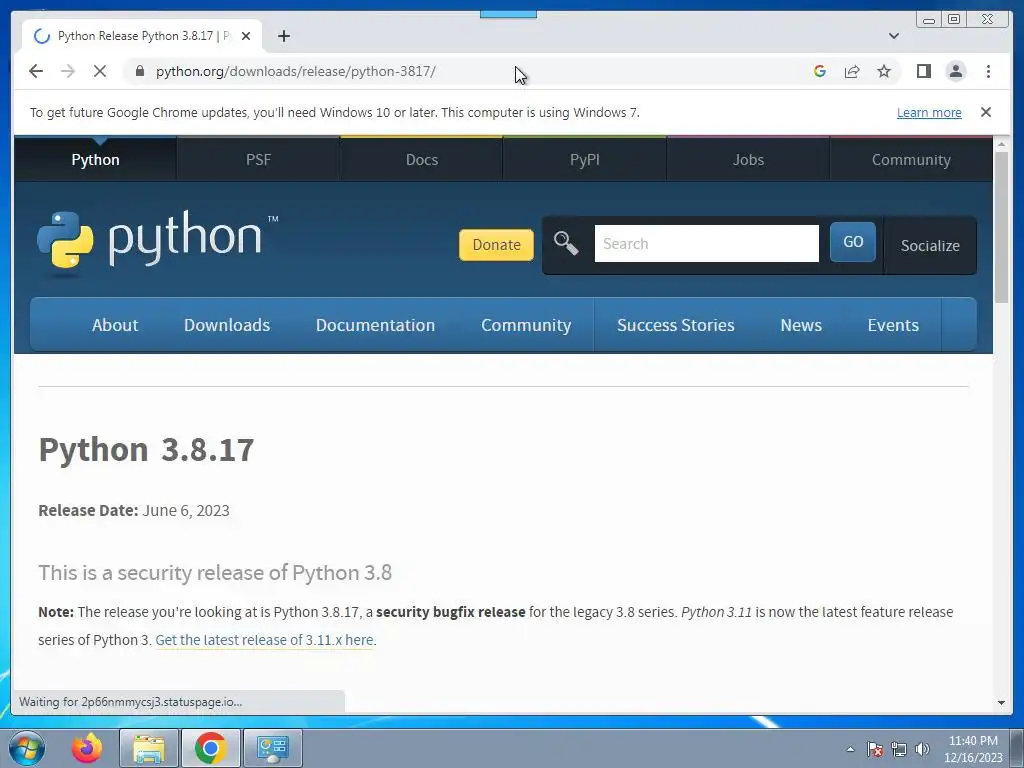This screenshot has height=768, width=1024.
Task: Open a new tab with the plus button
Action: pos(283,36)
